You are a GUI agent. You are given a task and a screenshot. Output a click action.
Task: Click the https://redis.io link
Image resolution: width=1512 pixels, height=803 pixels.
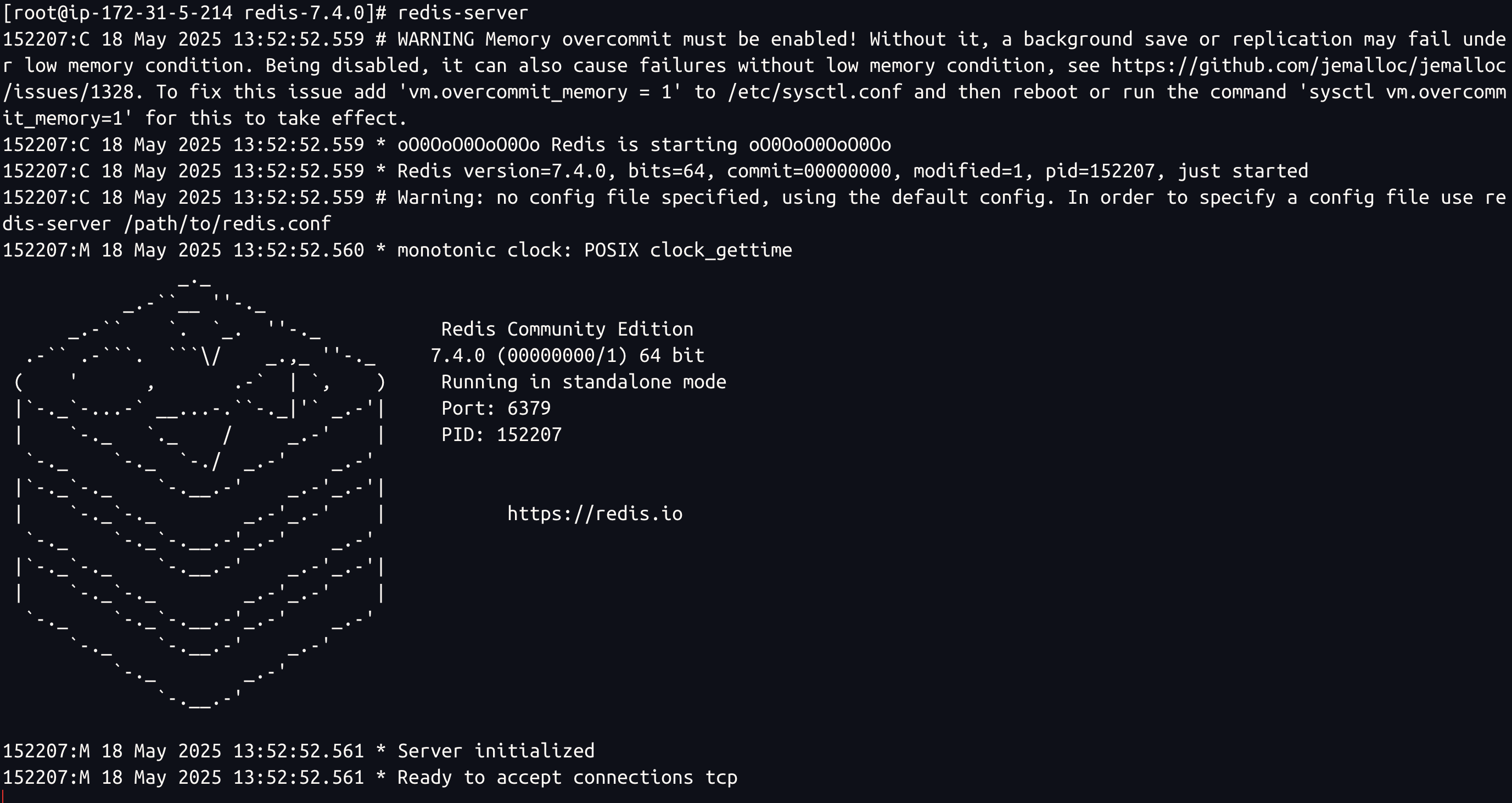[x=595, y=514]
